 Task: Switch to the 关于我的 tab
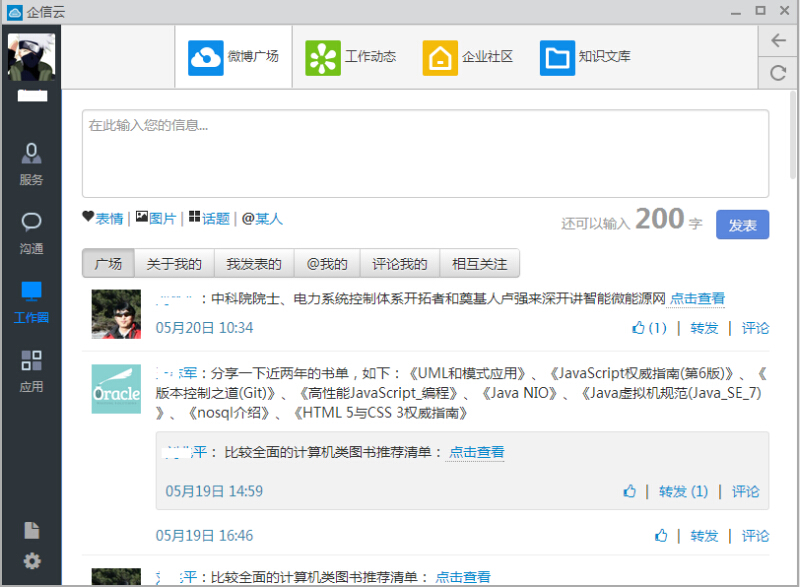pyautogui.click(x=174, y=263)
